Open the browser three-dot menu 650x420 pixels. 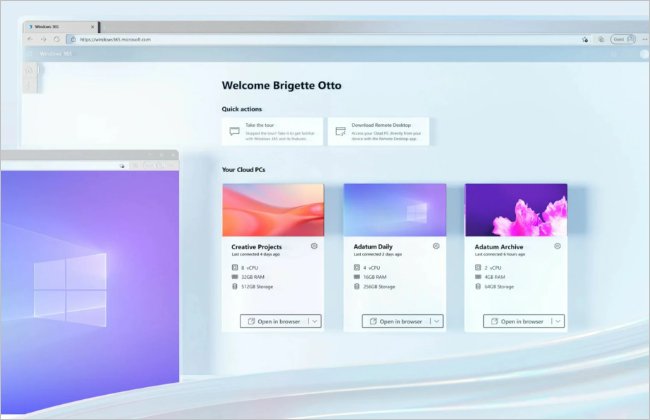[645, 39]
